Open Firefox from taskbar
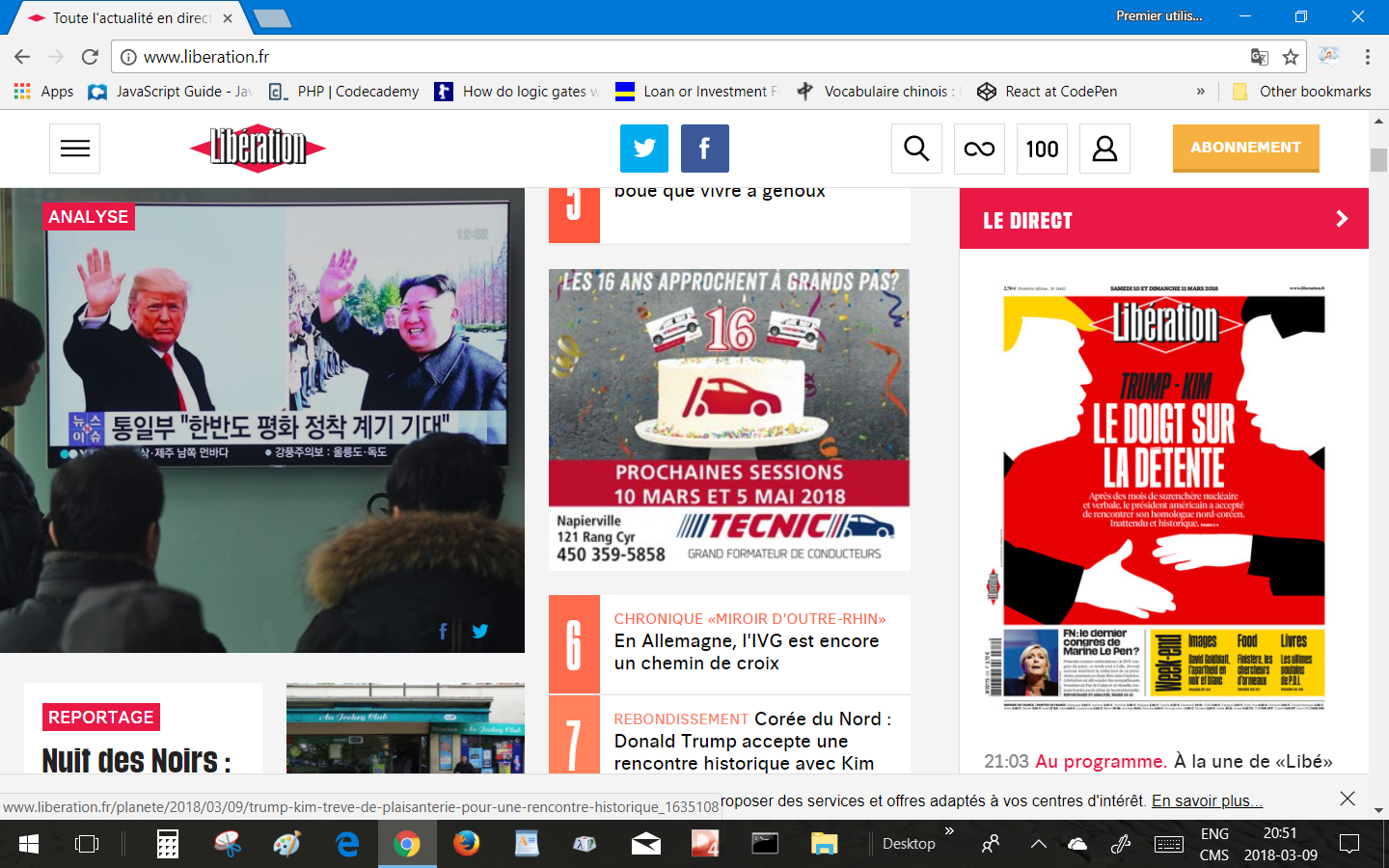 pos(467,844)
